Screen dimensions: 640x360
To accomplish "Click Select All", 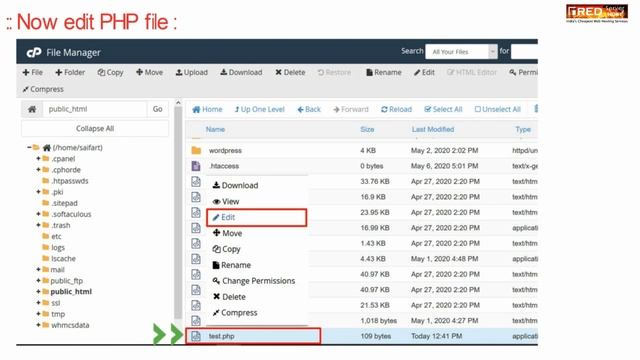I will tap(443, 109).
